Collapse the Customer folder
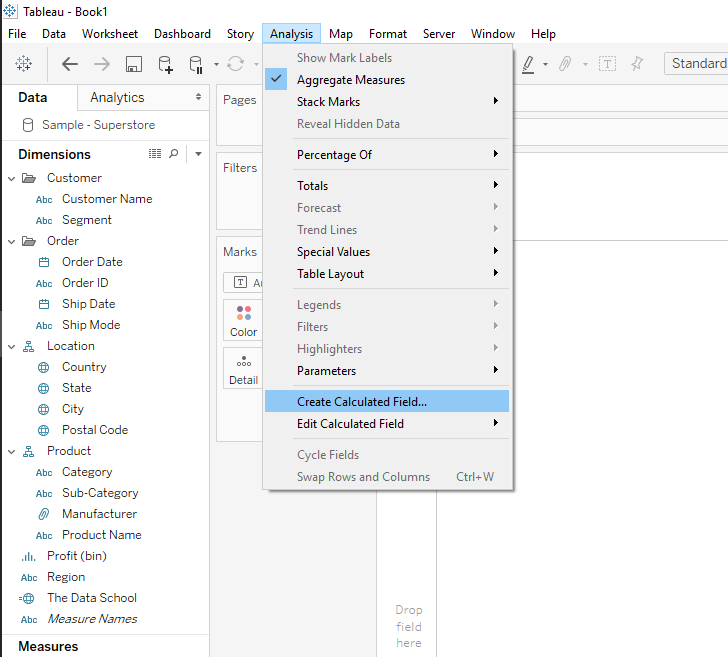Screen dimensions: 728x657 coord(11,178)
